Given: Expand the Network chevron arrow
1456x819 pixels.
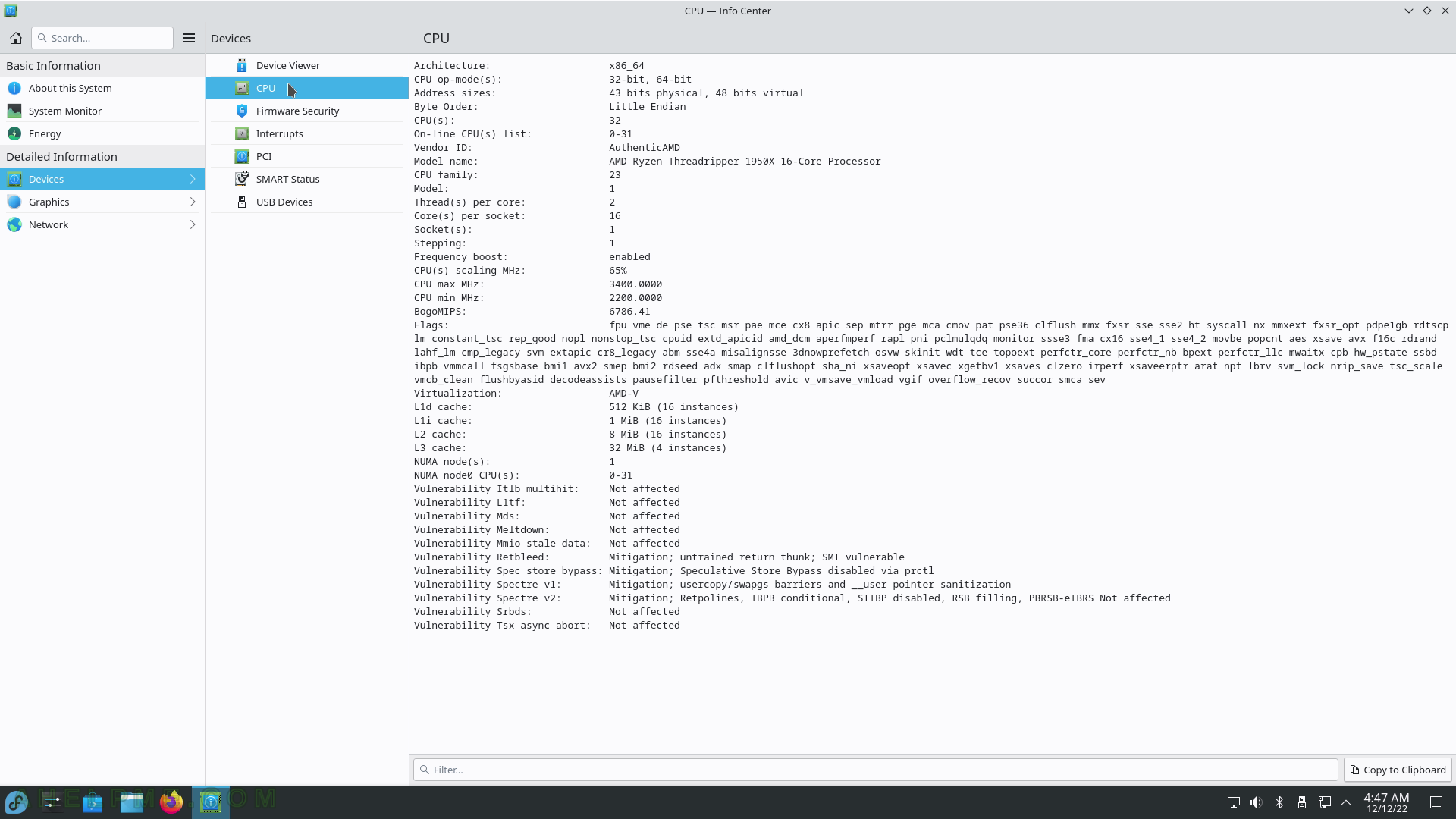Looking at the screenshot, I should [193, 224].
